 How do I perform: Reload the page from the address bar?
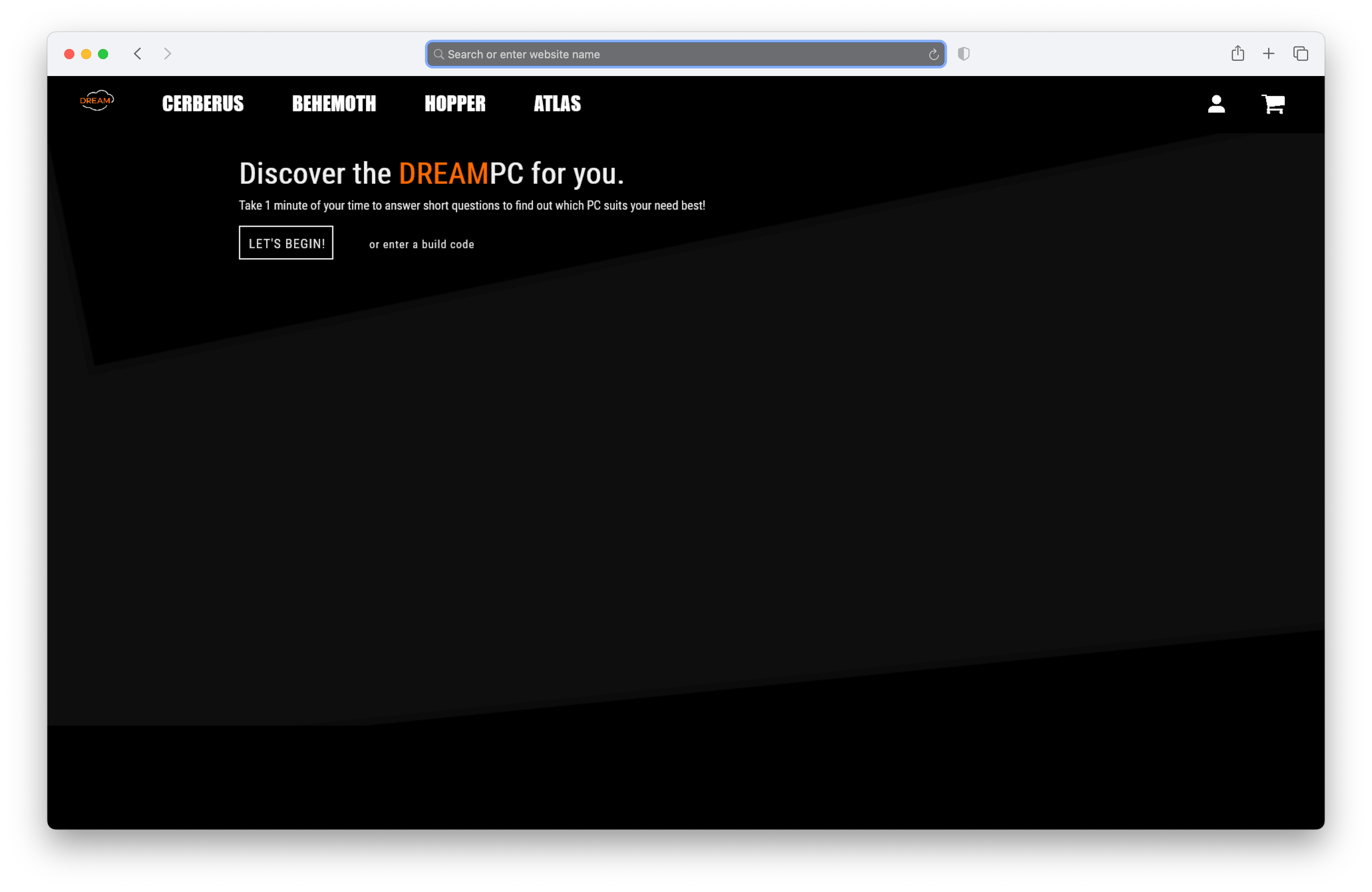tap(933, 55)
